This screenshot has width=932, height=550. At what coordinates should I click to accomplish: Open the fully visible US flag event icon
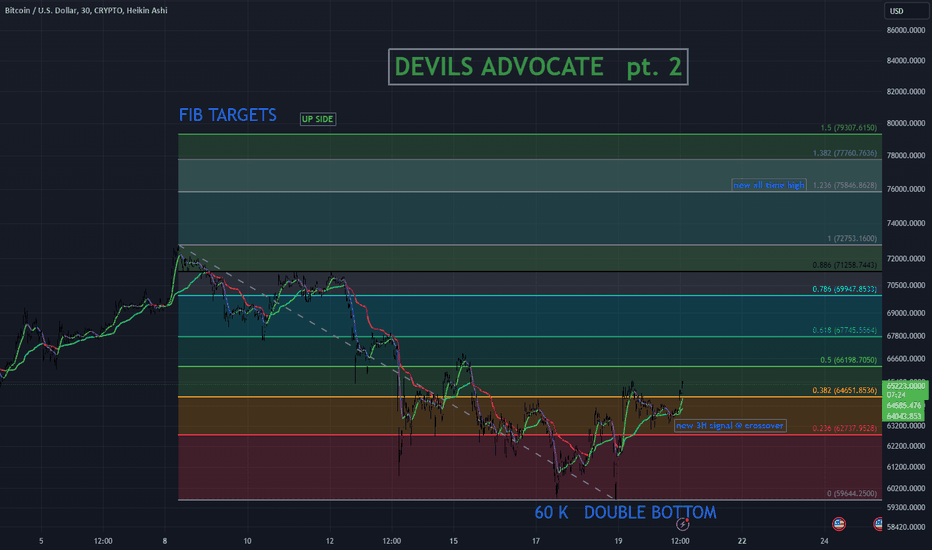[839, 524]
